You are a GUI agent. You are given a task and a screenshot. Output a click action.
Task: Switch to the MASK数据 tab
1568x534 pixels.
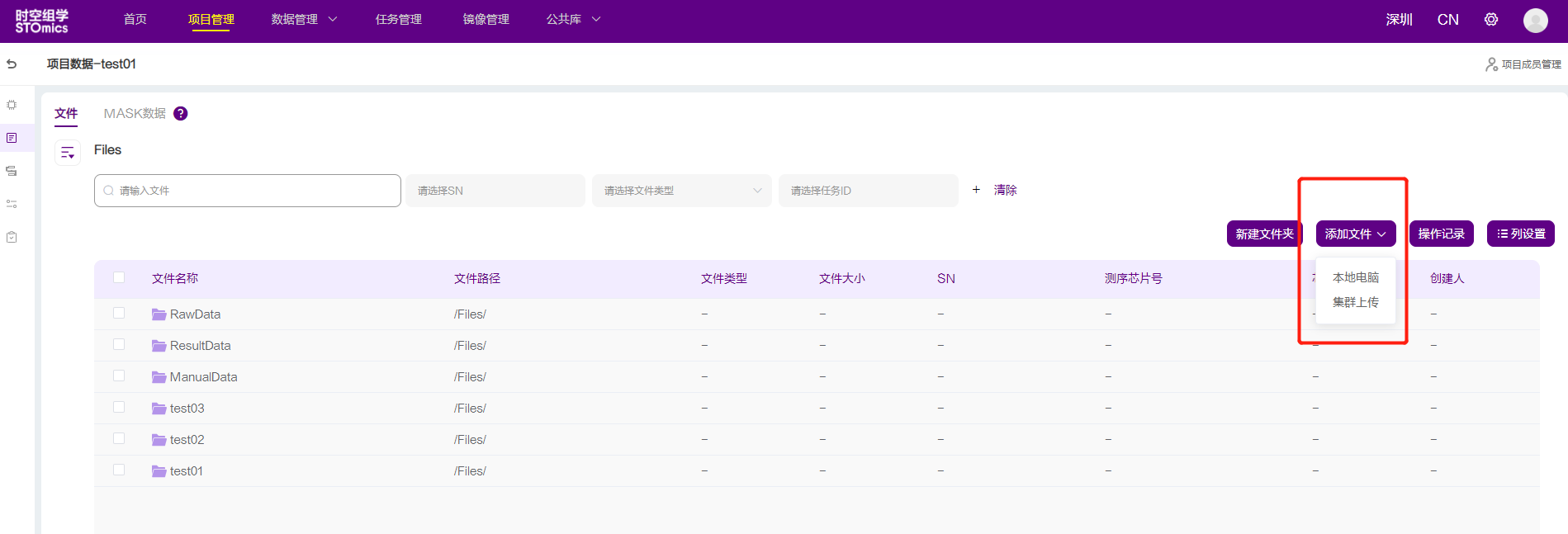(x=135, y=114)
